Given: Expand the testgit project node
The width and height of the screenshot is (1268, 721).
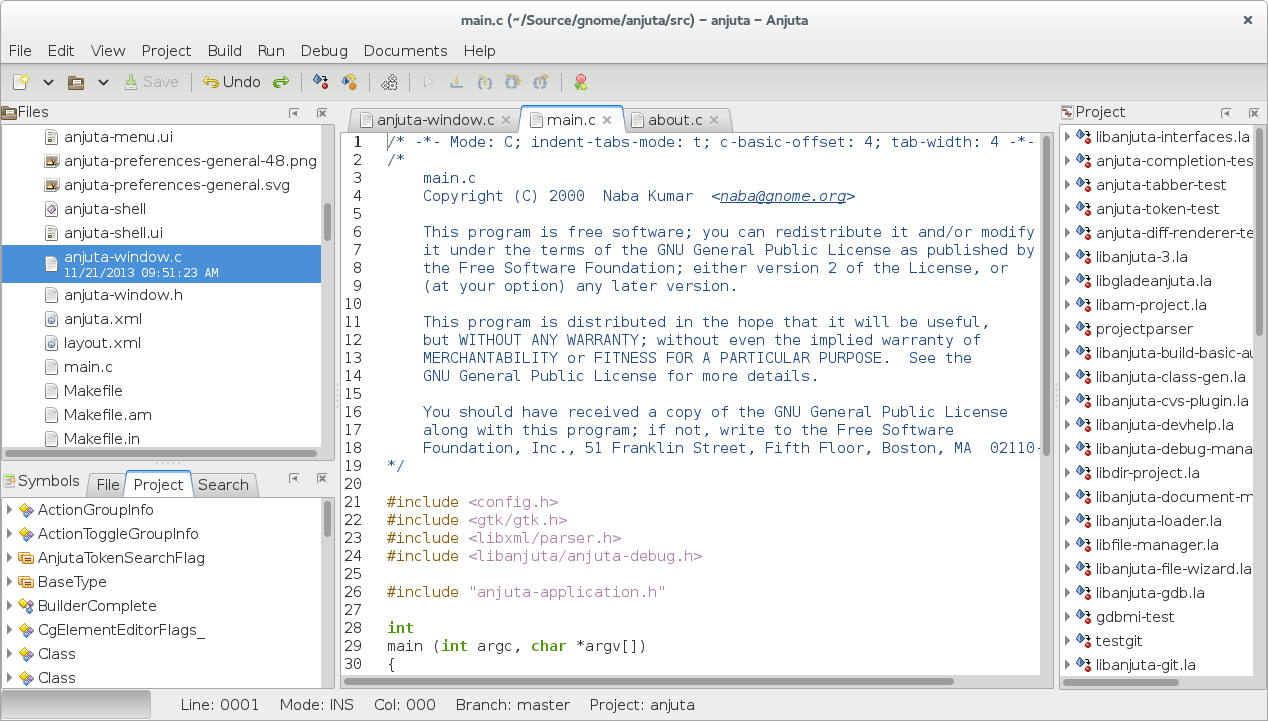Looking at the screenshot, I should [x=1068, y=641].
